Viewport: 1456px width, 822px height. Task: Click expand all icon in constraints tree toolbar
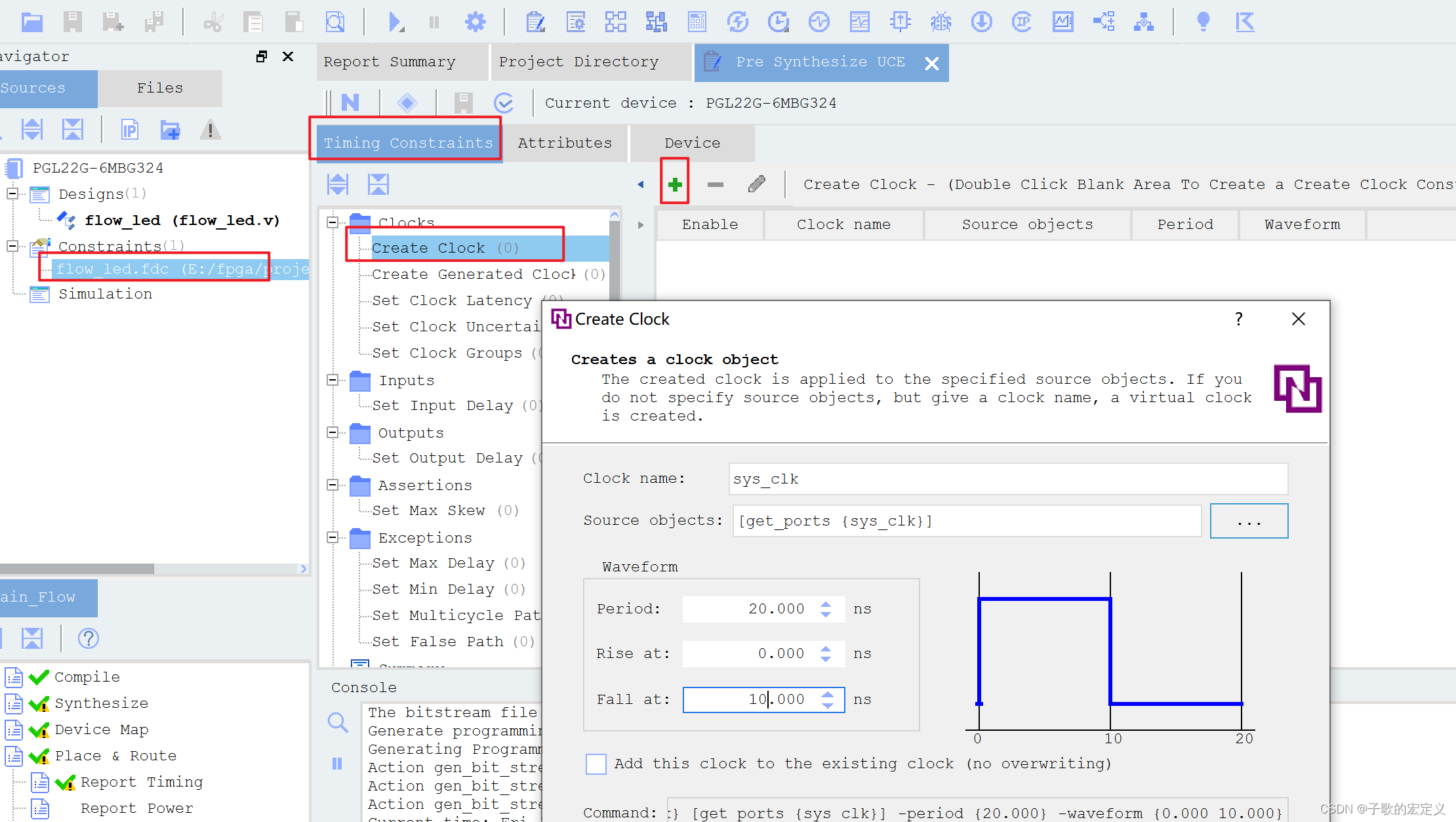[x=338, y=184]
